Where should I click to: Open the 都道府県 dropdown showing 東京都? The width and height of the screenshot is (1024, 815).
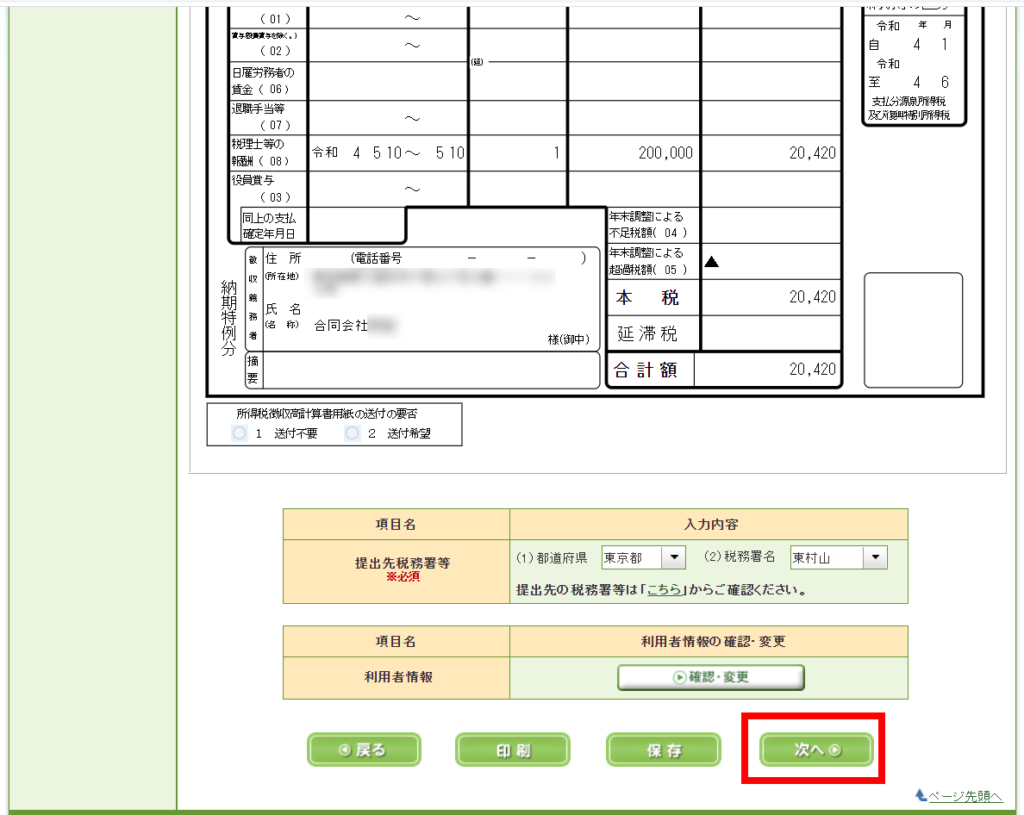(643, 557)
